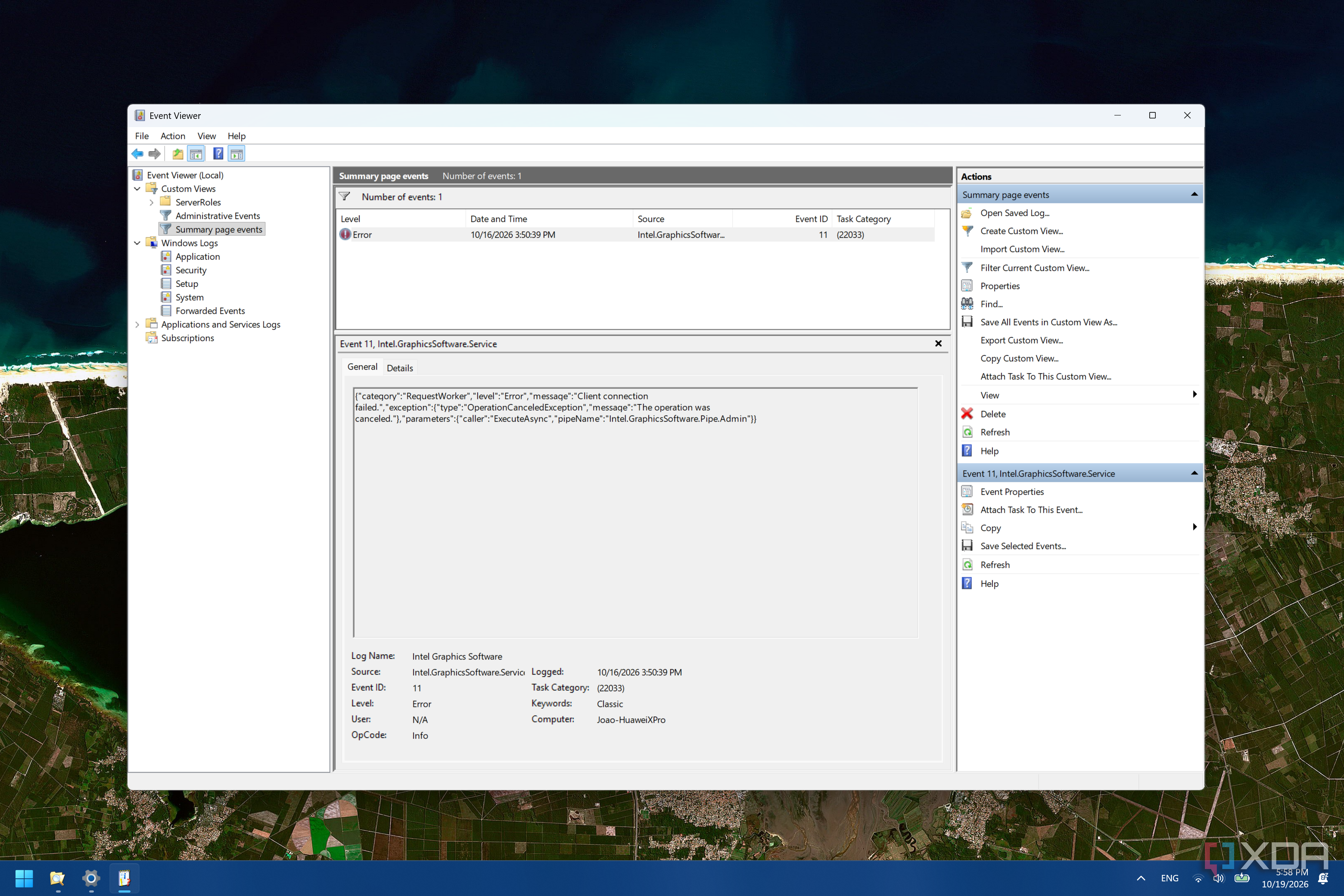Click the red Error icon in the event row
1344x896 pixels.
345,234
